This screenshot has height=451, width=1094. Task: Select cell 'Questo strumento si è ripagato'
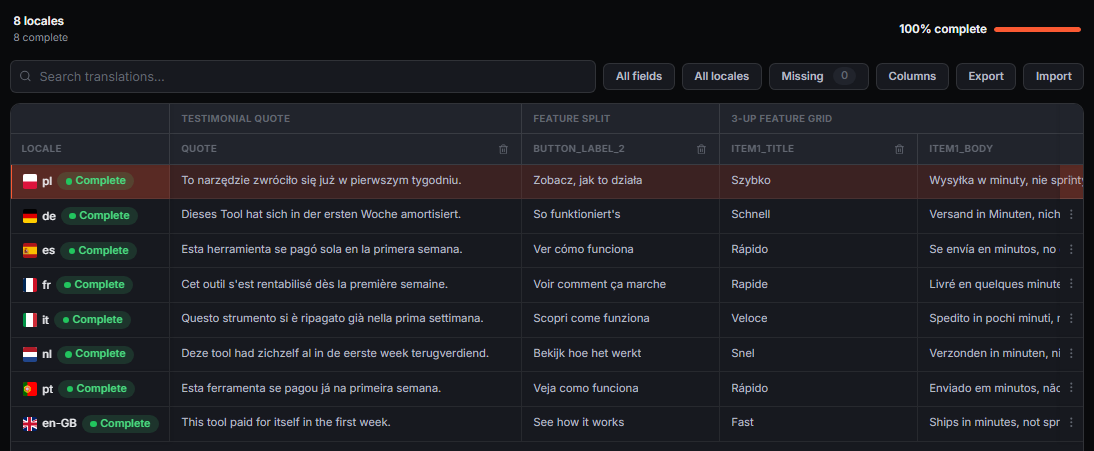pos(345,319)
